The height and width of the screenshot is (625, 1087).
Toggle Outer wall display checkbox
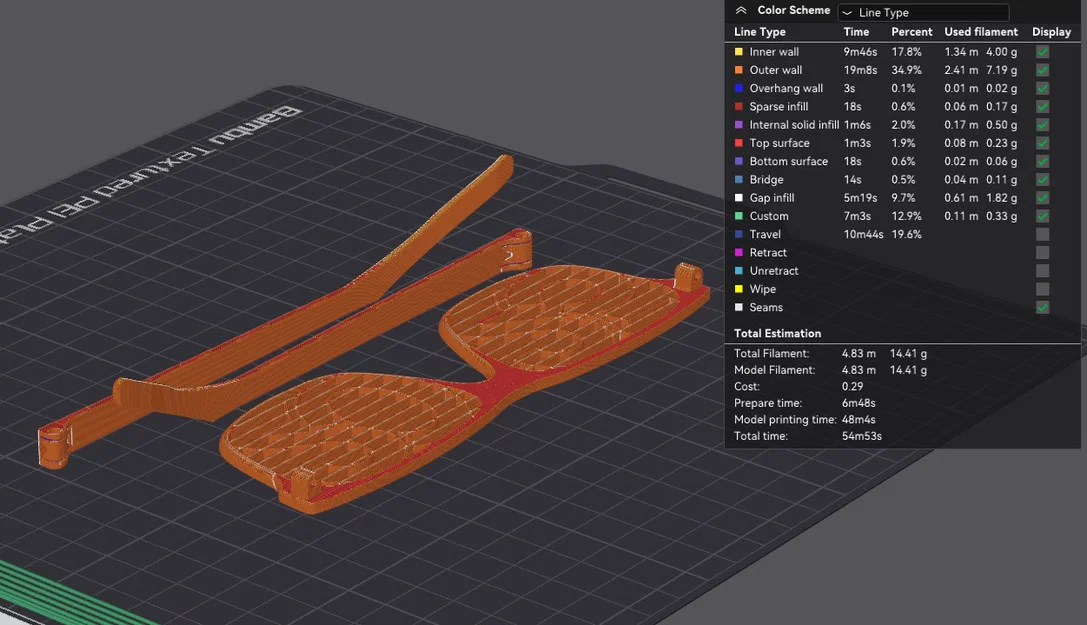pos(1043,70)
